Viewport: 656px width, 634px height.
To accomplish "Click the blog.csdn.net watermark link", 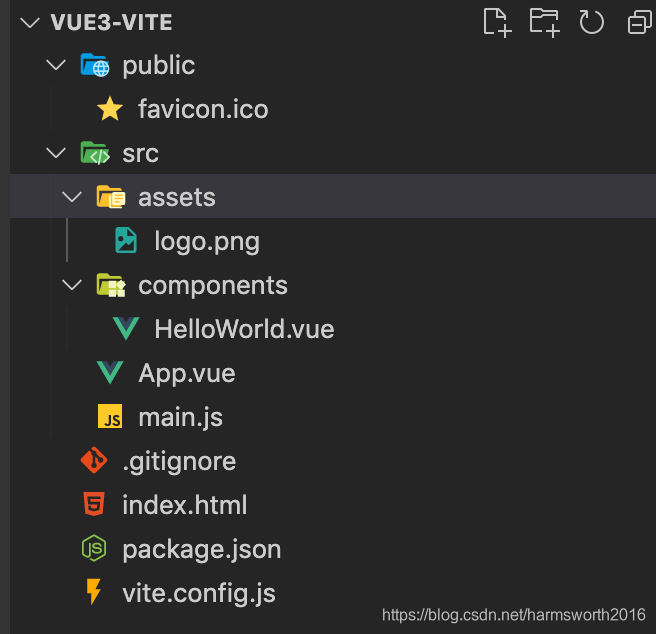I will [513, 615].
